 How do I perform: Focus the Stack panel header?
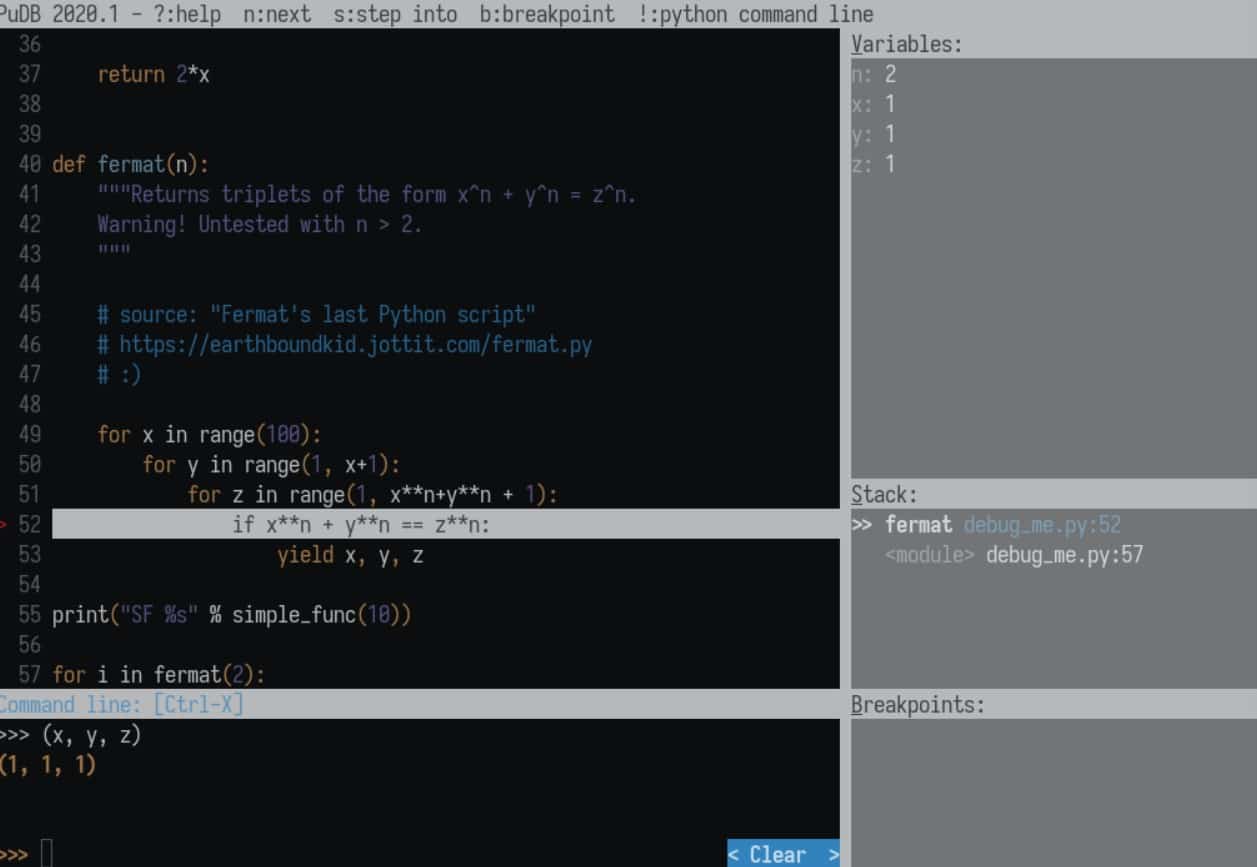(x=884, y=494)
